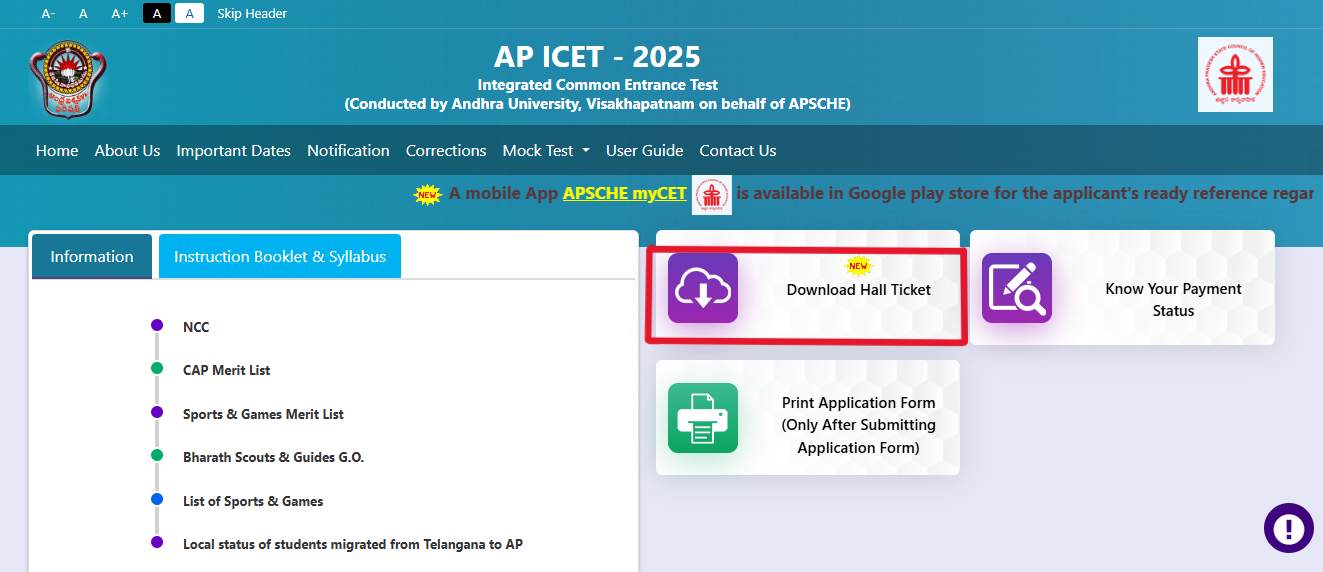
Task: Click the APSCHE logo in the header
Action: coord(1235,75)
